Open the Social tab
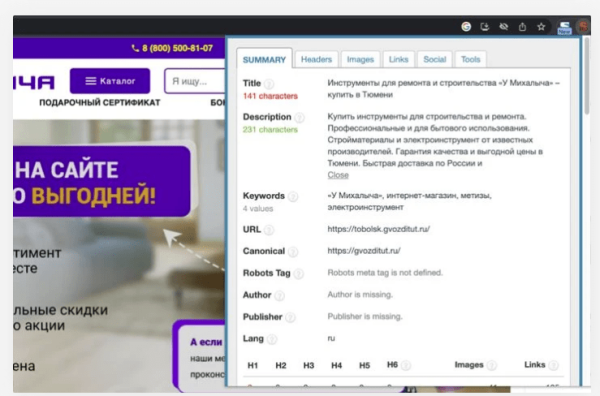Screen dimensions: 600x396 pyautogui.click(x=435, y=59)
